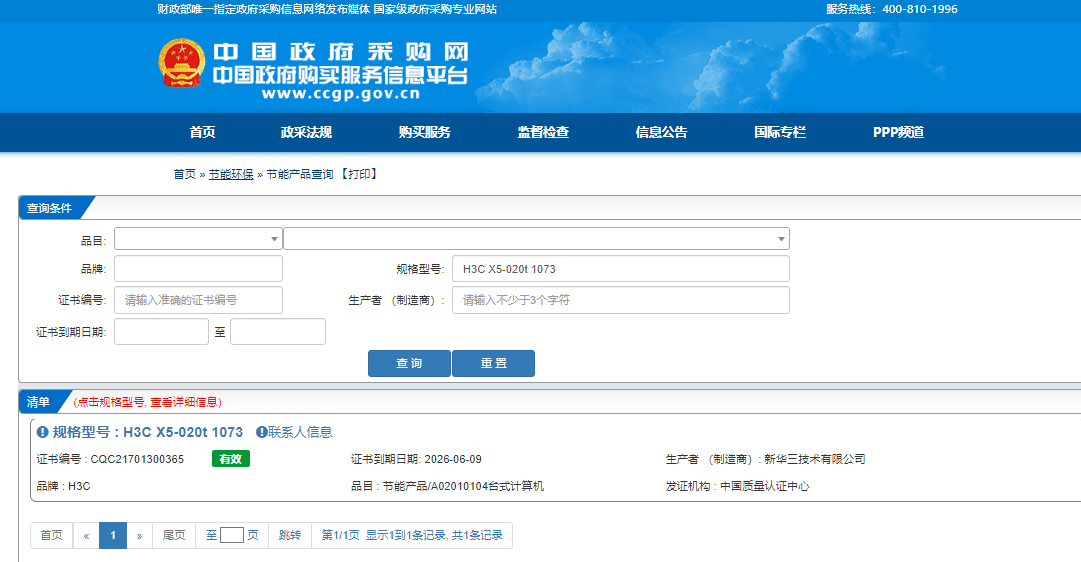Screen dimensions: 1081x562
Task: Select 监督检查 in navigation bar
Action: (543, 132)
